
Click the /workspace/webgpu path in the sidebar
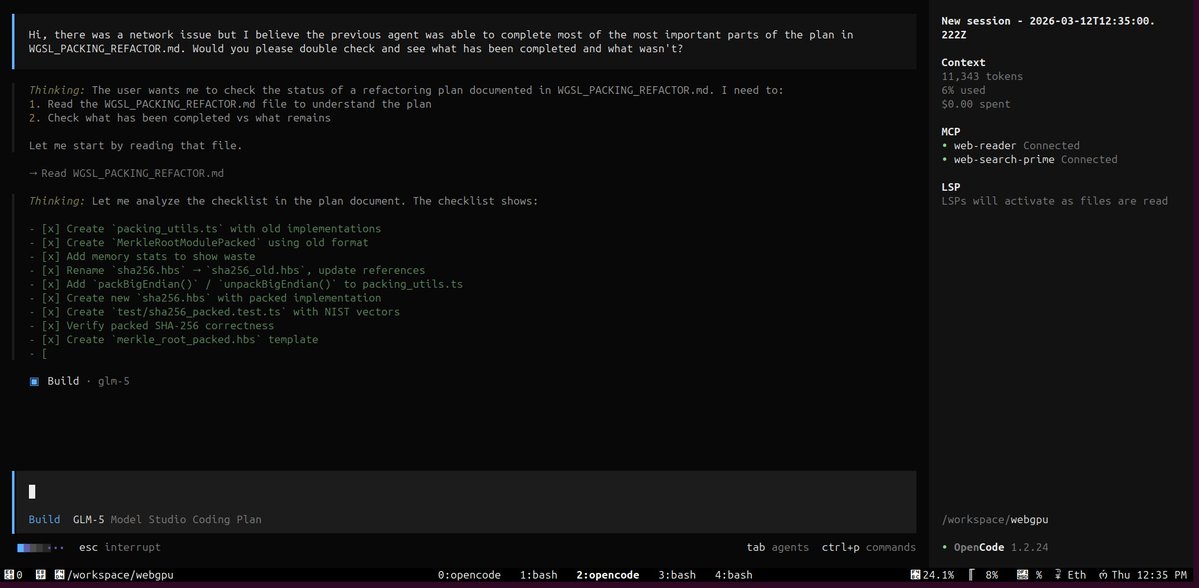tap(995, 519)
